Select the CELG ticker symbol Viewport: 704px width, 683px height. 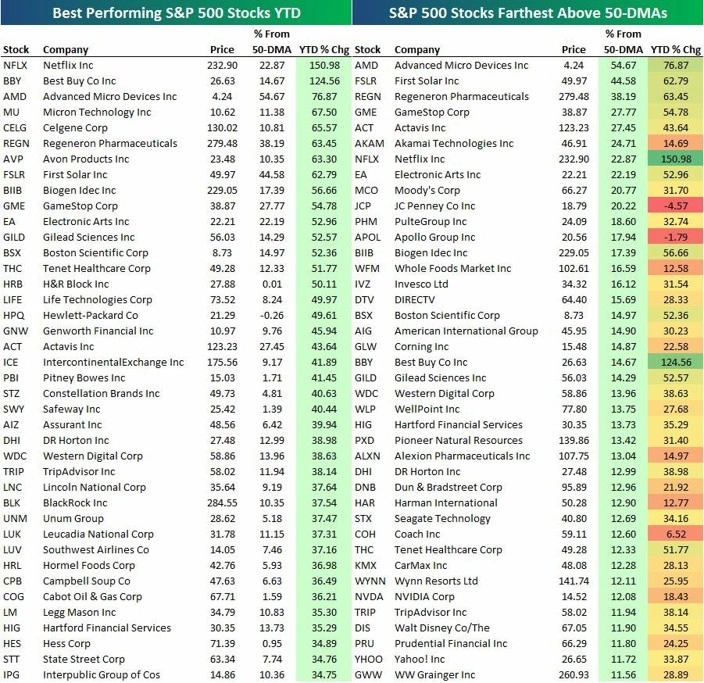[x=15, y=128]
